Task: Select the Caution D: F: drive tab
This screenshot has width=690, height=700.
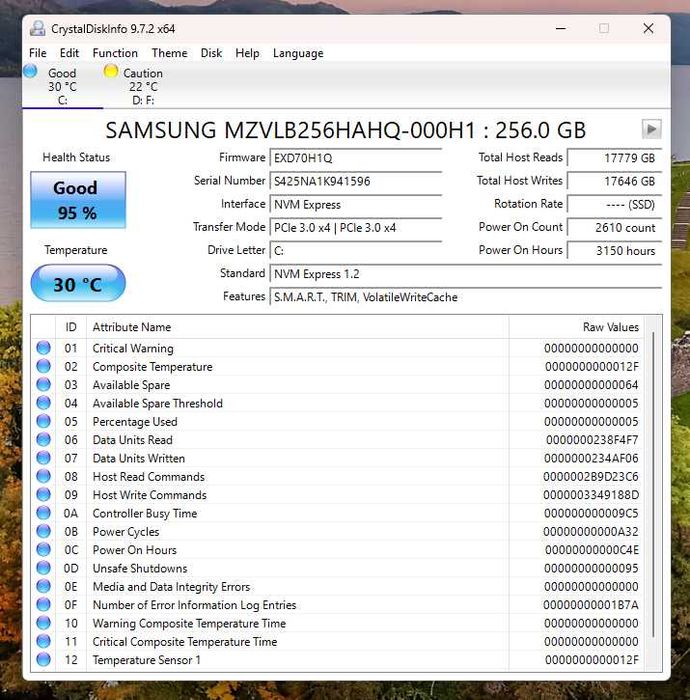Action: (x=143, y=86)
